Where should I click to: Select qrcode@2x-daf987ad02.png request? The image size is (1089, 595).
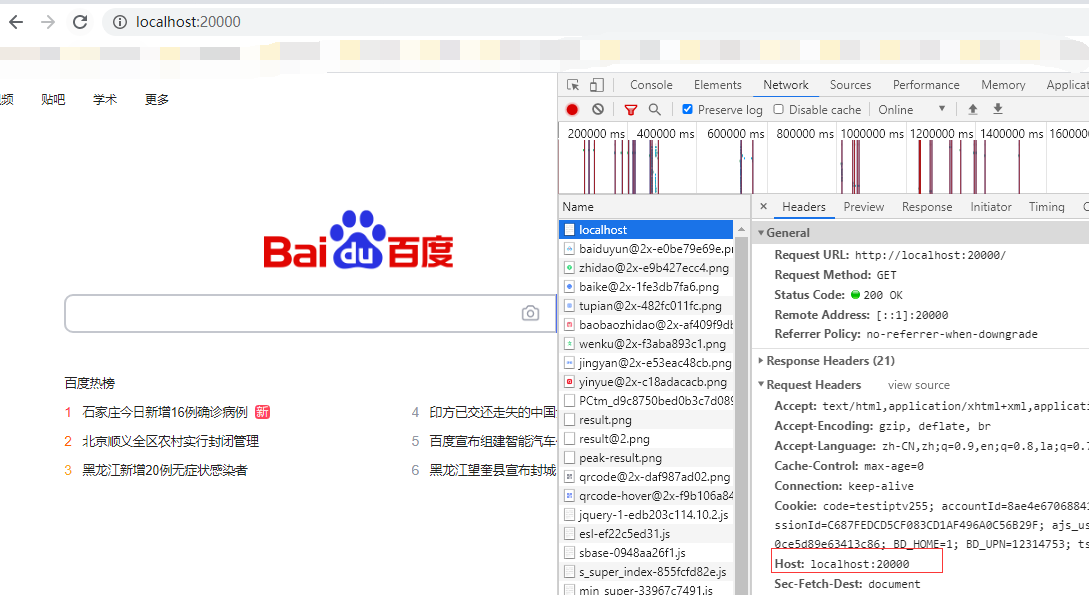[x=646, y=477]
